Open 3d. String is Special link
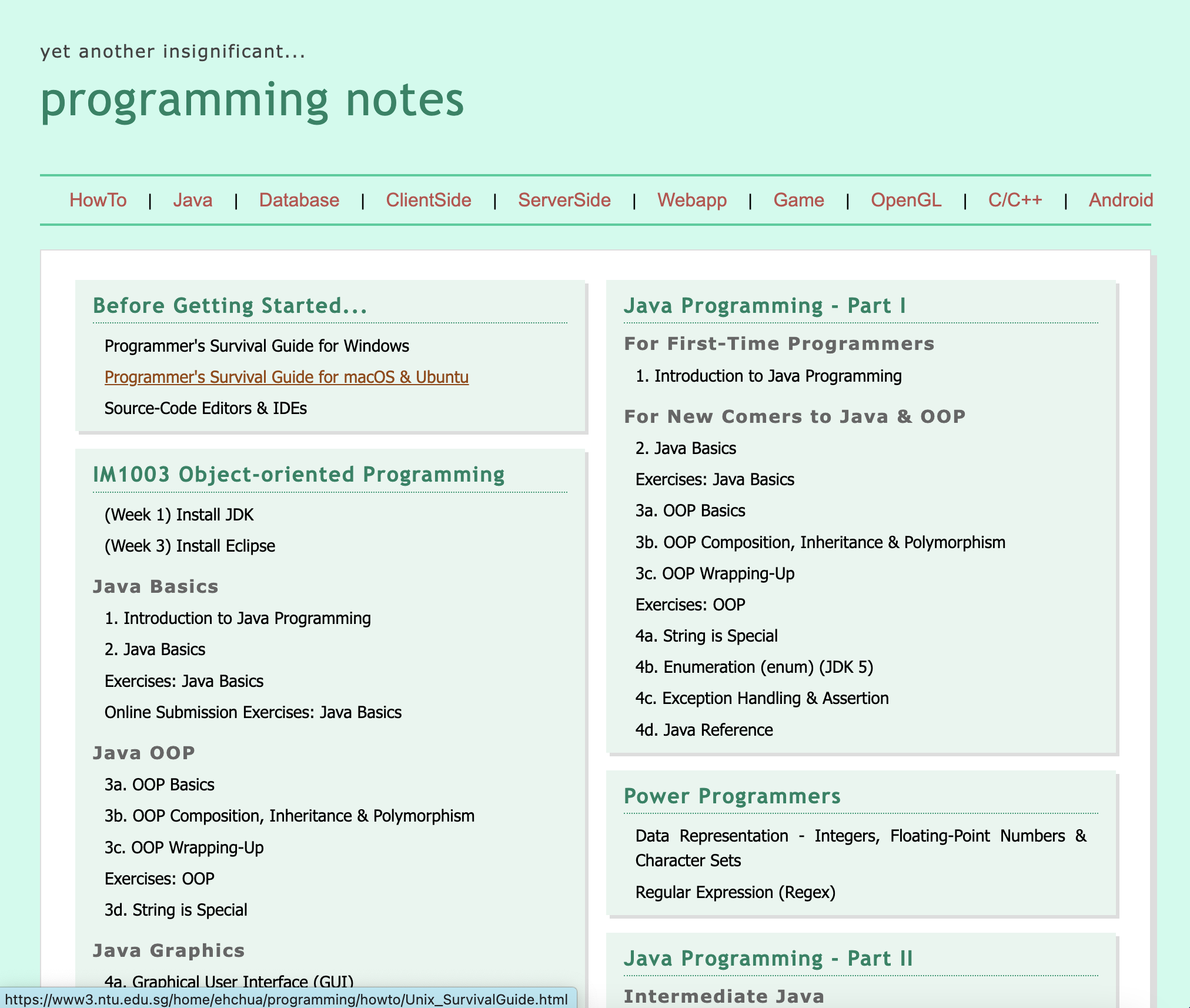Image resolution: width=1190 pixels, height=1008 pixels. coord(176,910)
